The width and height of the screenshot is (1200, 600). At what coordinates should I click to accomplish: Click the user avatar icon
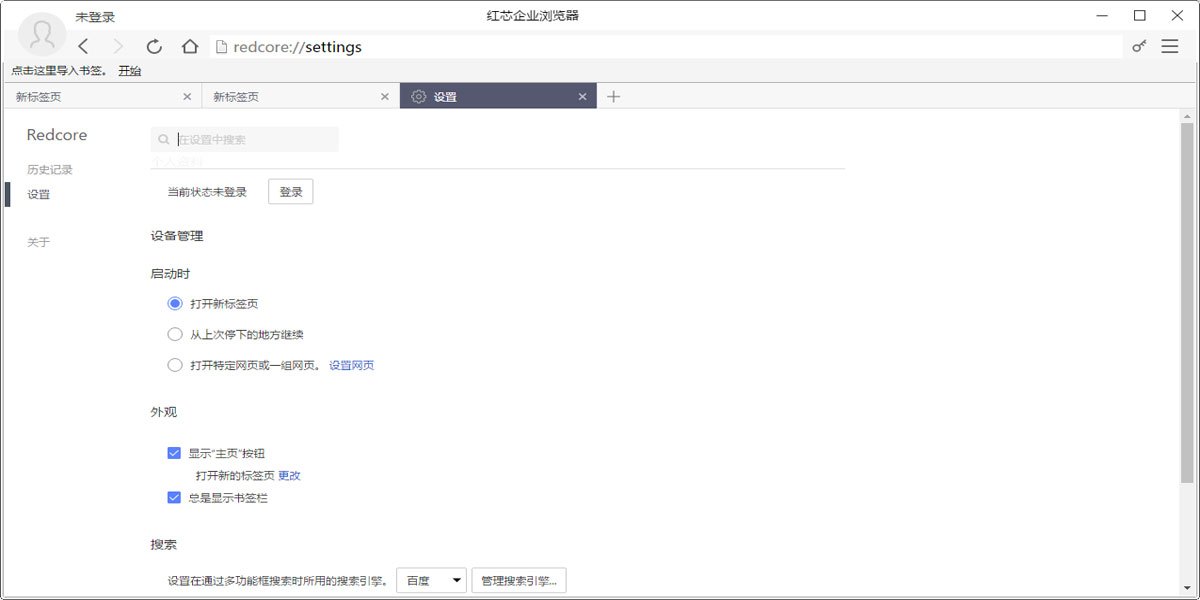point(40,35)
